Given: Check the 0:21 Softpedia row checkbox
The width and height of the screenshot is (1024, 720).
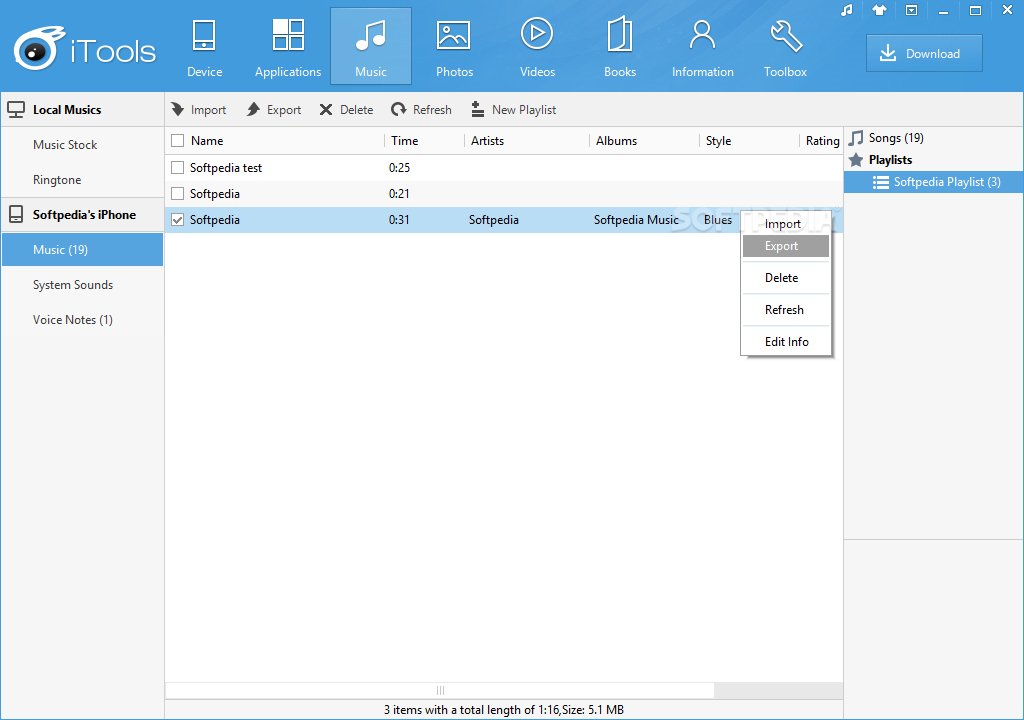Looking at the screenshot, I should pyautogui.click(x=178, y=194).
